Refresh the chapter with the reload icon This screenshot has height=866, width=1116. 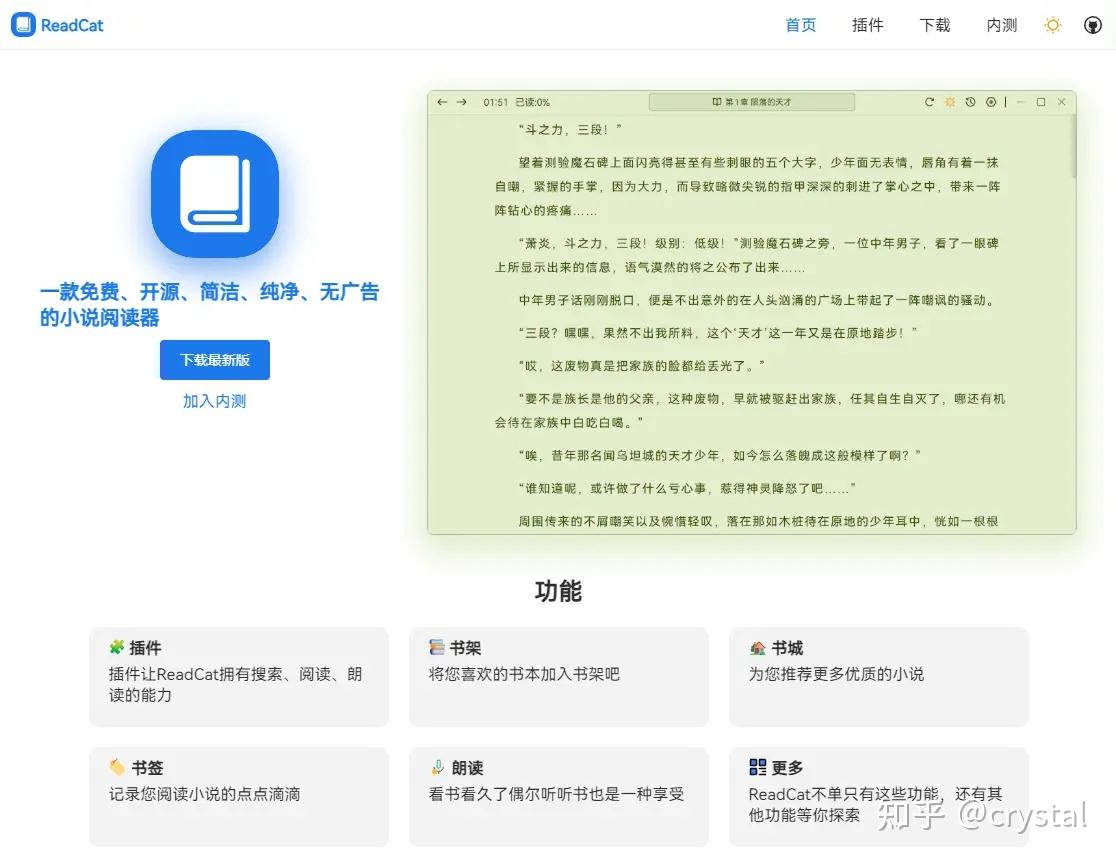click(931, 101)
